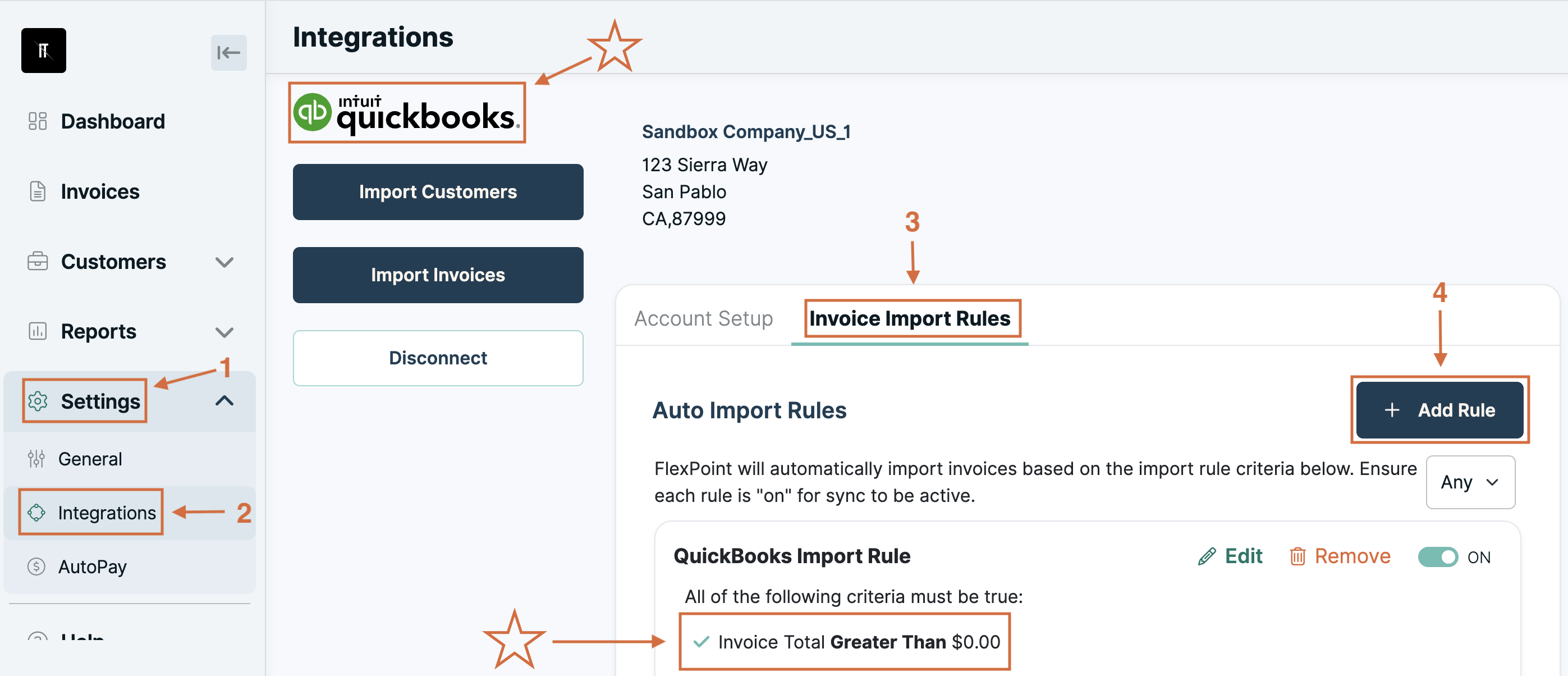Click the Customers briefcase icon
This screenshot has height=676, width=1568.
pos(38,261)
